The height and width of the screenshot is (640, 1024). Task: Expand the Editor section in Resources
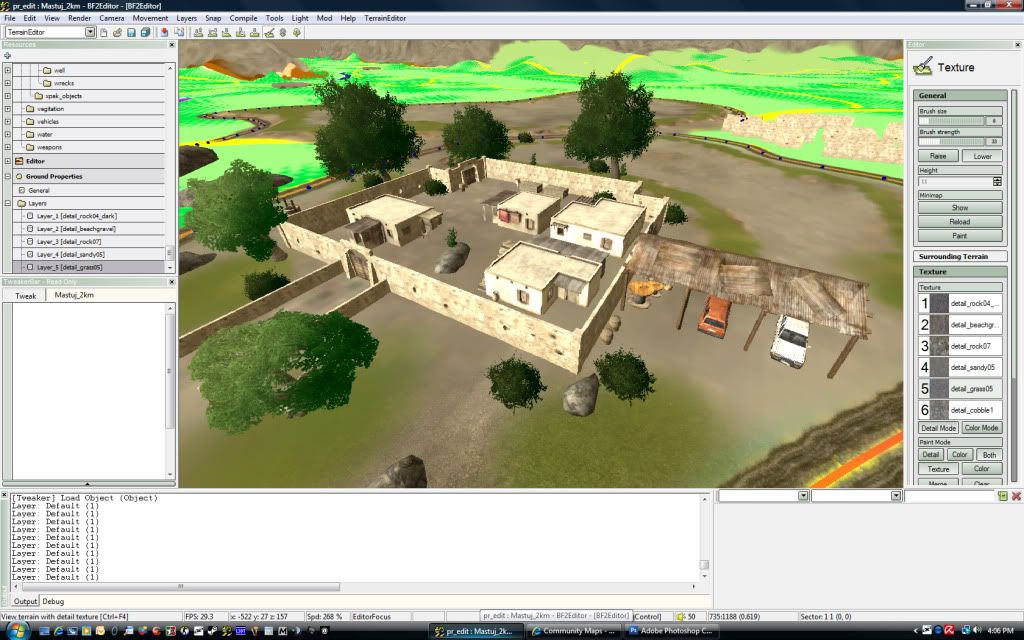[8, 161]
